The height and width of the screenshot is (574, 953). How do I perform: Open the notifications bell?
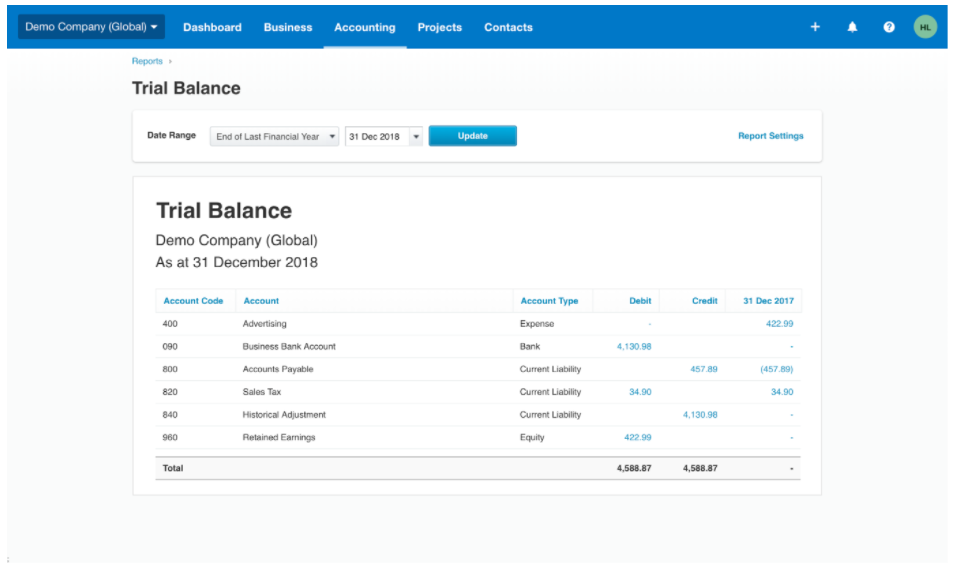pos(852,27)
